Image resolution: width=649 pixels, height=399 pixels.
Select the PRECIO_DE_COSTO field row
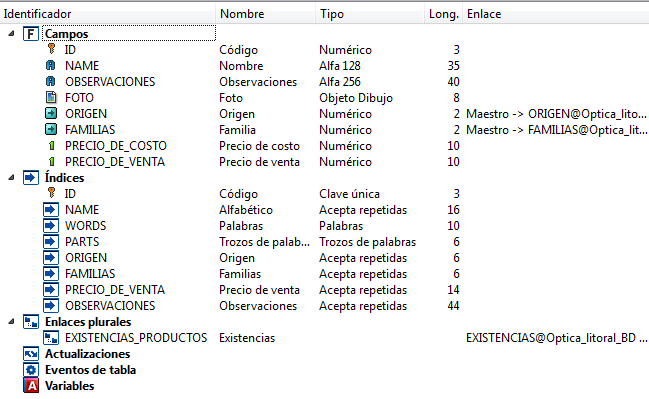(x=324, y=146)
